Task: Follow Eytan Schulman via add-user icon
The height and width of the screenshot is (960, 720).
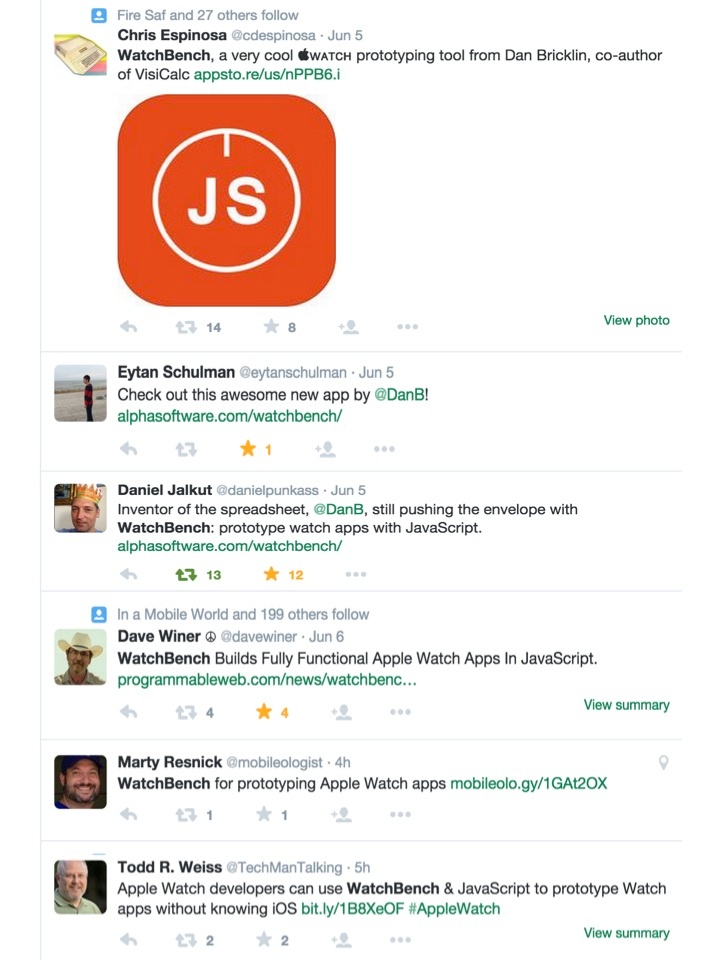Action: 325,449
